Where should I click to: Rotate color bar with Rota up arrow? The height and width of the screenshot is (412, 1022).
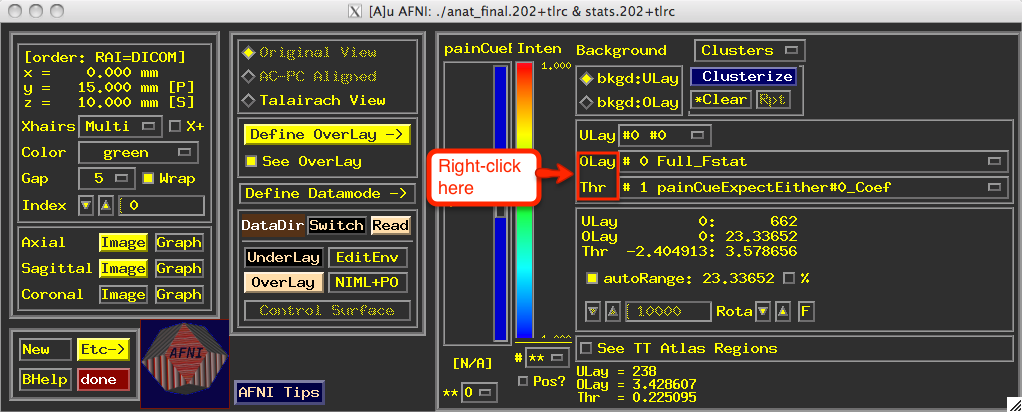pos(782,311)
